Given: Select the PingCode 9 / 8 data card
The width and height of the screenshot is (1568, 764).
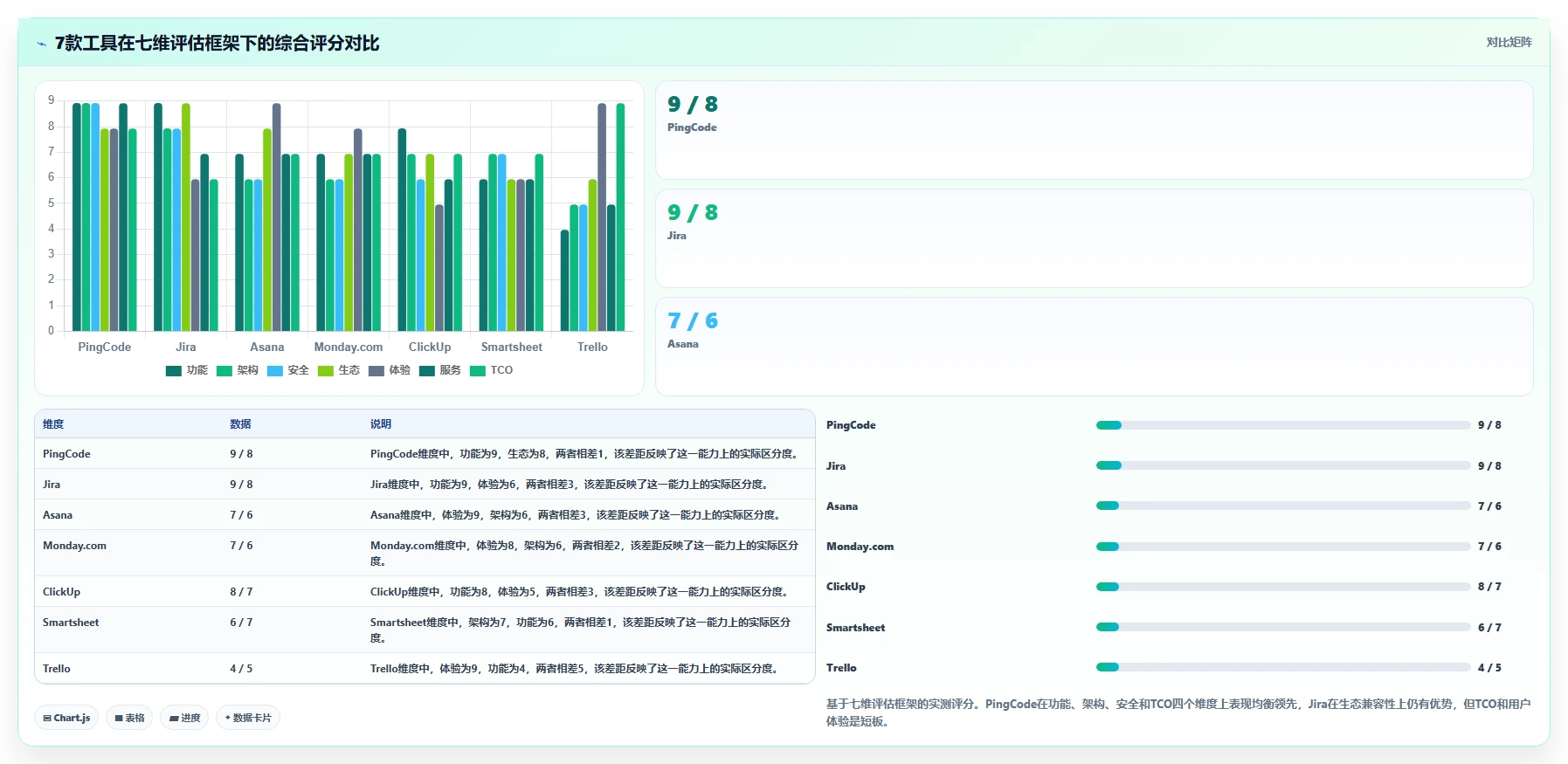Looking at the screenshot, I should click(1095, 130).
